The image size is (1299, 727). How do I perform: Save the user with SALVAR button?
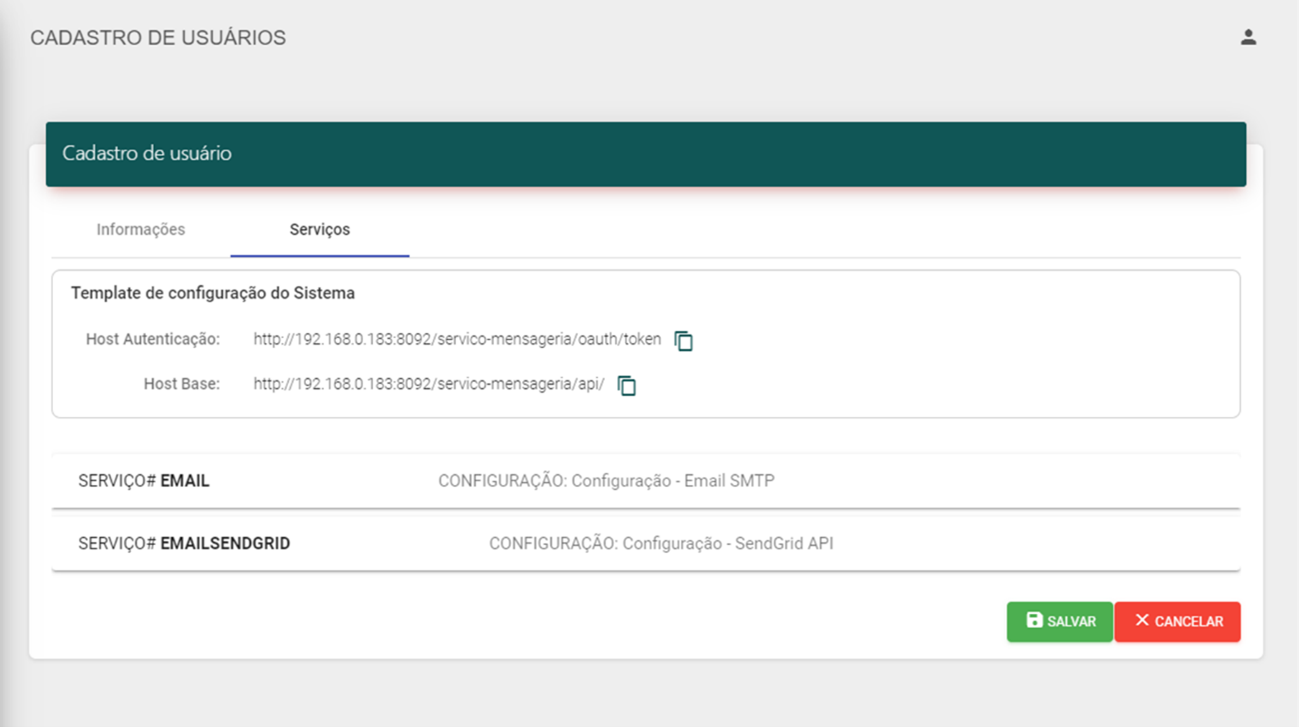[1060, 622]
